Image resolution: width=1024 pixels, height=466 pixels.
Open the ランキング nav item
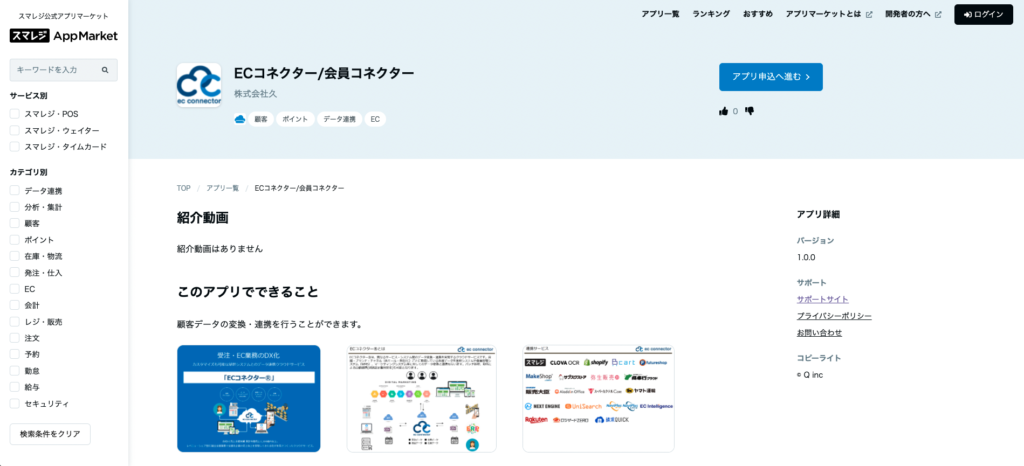pos(711,14)
